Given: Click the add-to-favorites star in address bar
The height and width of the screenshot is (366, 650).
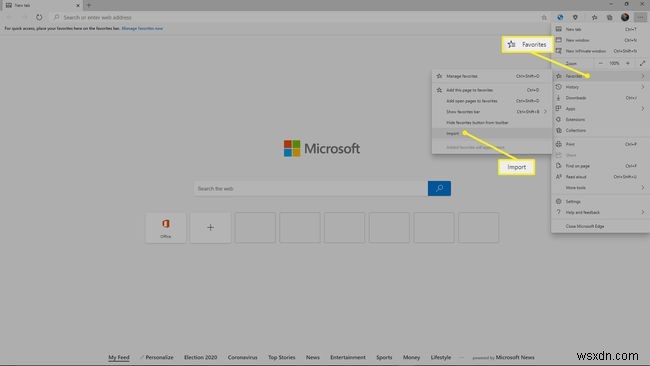Looking at the screenshot, I should [x=544, y=17].
